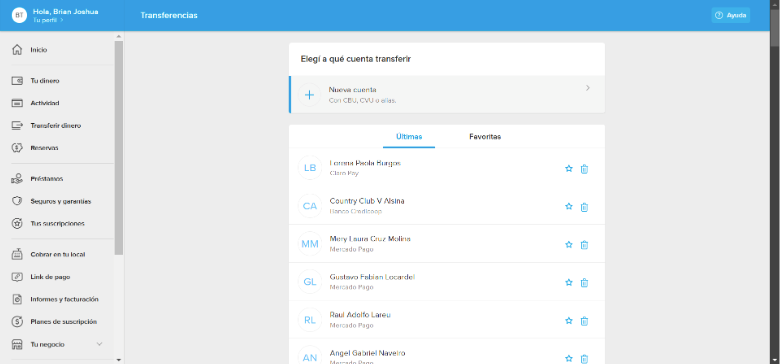
Task: Click the LB avatar circle
Action: coord(310,168)
